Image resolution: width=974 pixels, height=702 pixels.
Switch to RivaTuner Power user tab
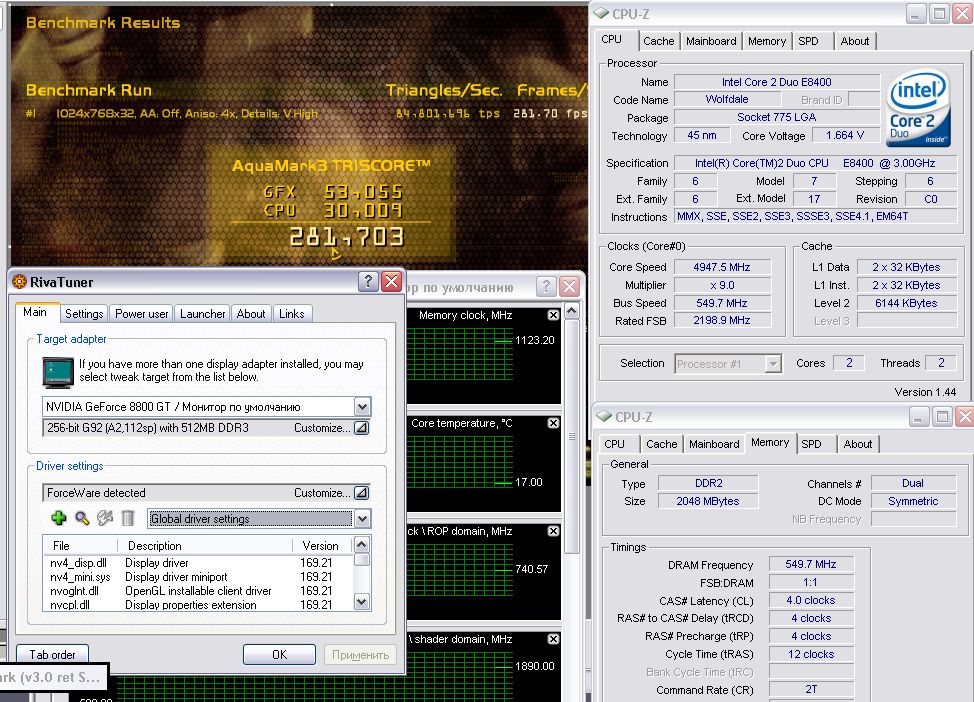click(x=142, y=314)
